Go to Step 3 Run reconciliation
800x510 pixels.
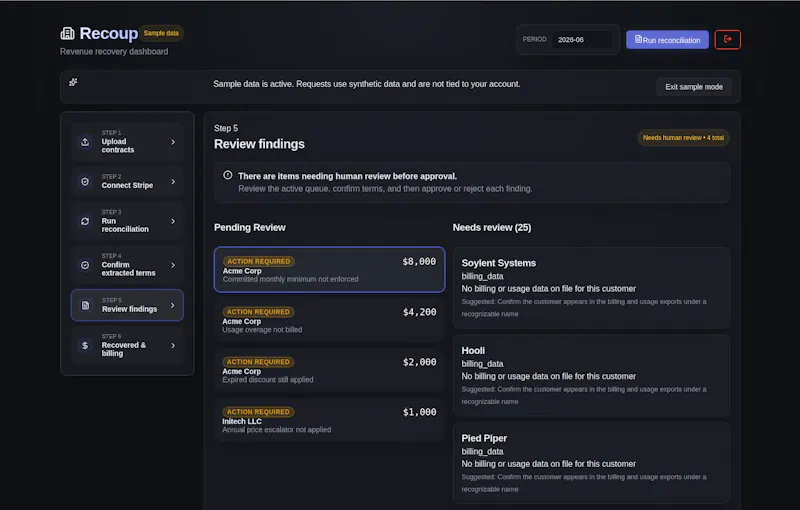pos(127,221)
